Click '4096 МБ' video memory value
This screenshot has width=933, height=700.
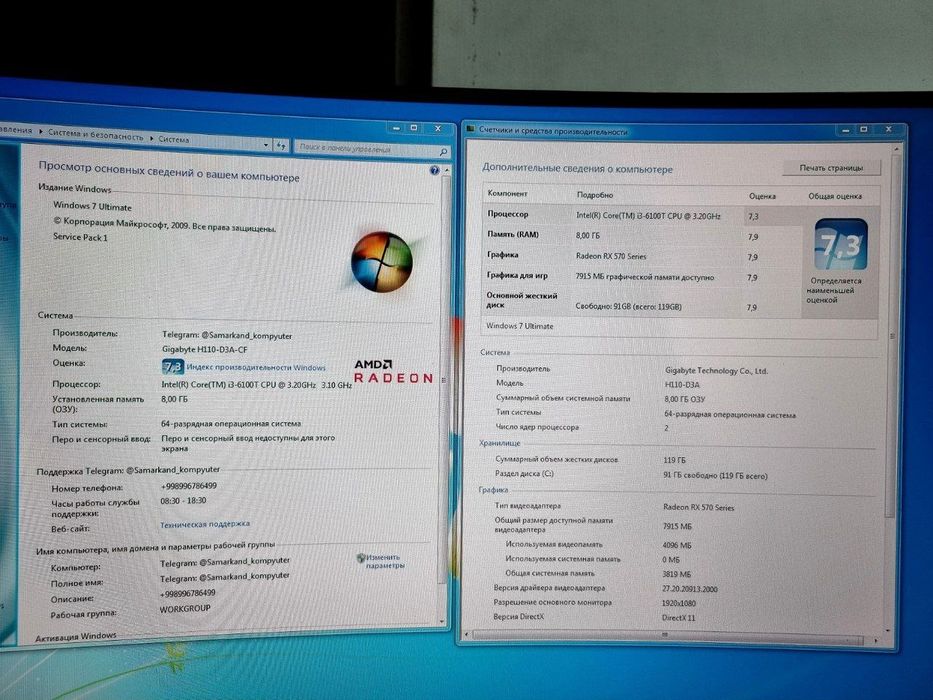point(677,545)
